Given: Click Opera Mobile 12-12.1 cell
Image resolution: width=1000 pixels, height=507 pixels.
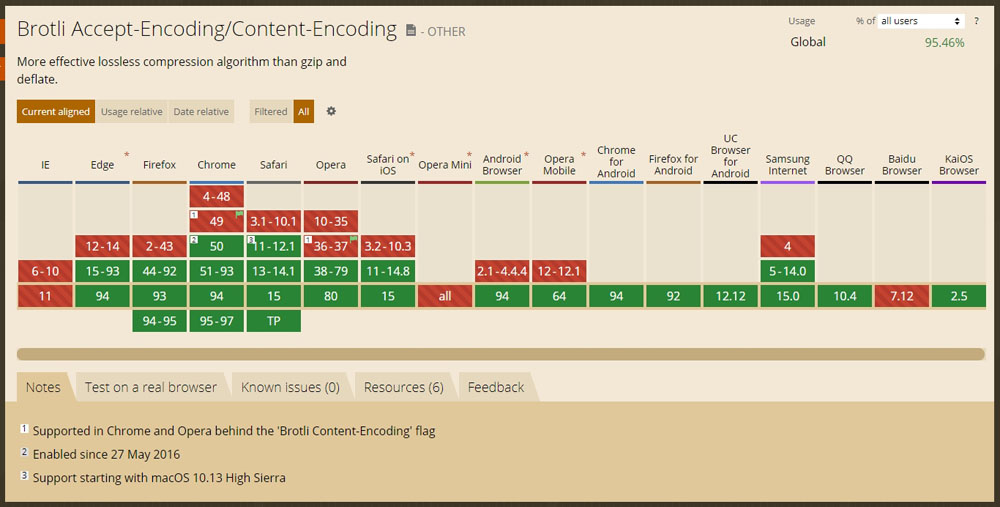Looking at the screenshot, I should pyautogui.click(x=559, y=271).
